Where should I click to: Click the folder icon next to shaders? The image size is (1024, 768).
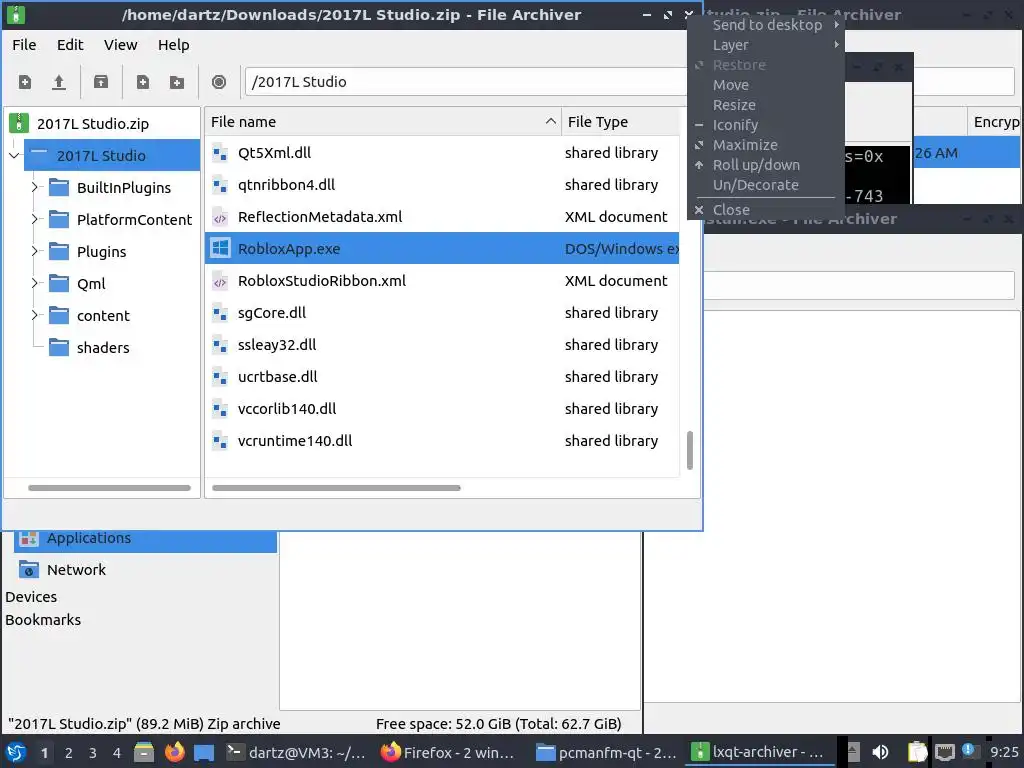pyautogui.click(x=59, y=347)
